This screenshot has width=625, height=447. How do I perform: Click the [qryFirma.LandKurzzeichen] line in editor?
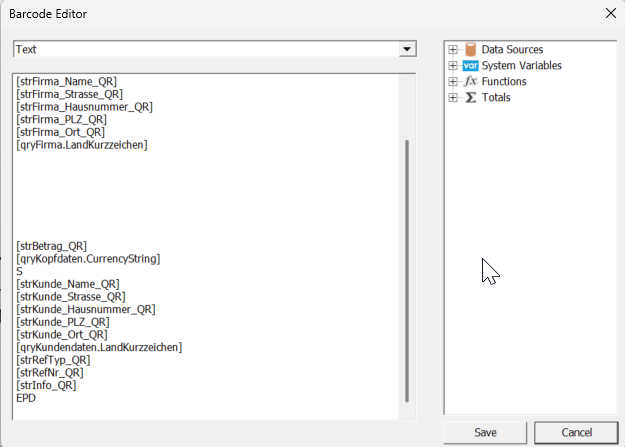[x=82, y=145]
